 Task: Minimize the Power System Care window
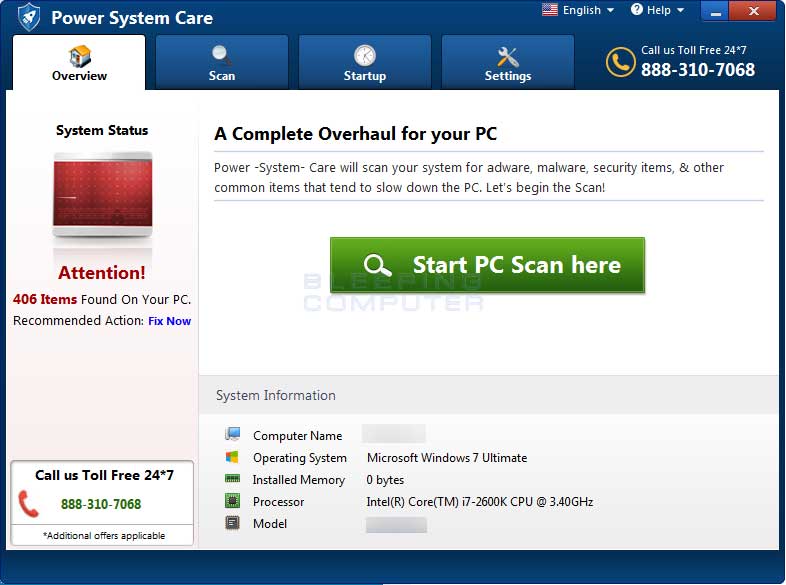[x=718, y=12]
